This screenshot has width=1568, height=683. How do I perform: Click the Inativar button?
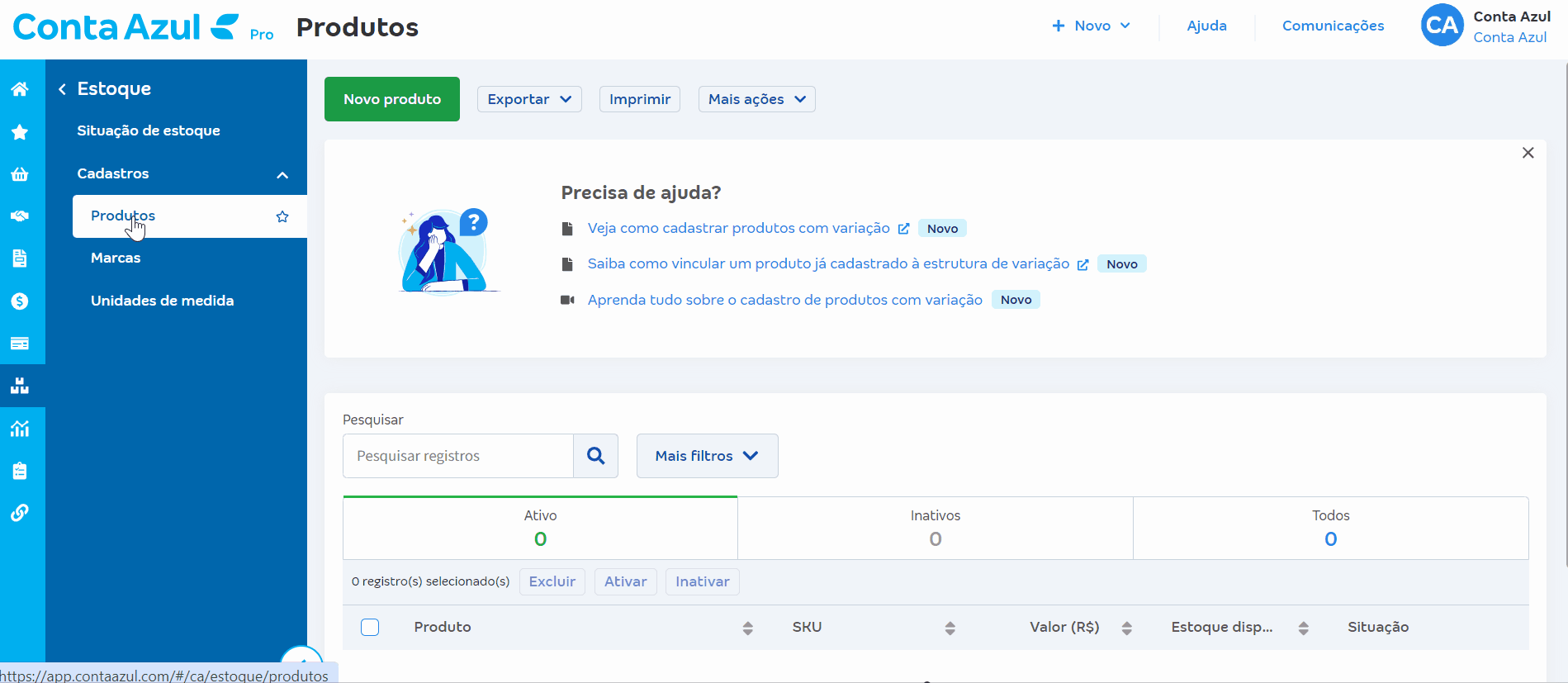tap(703, 581)
